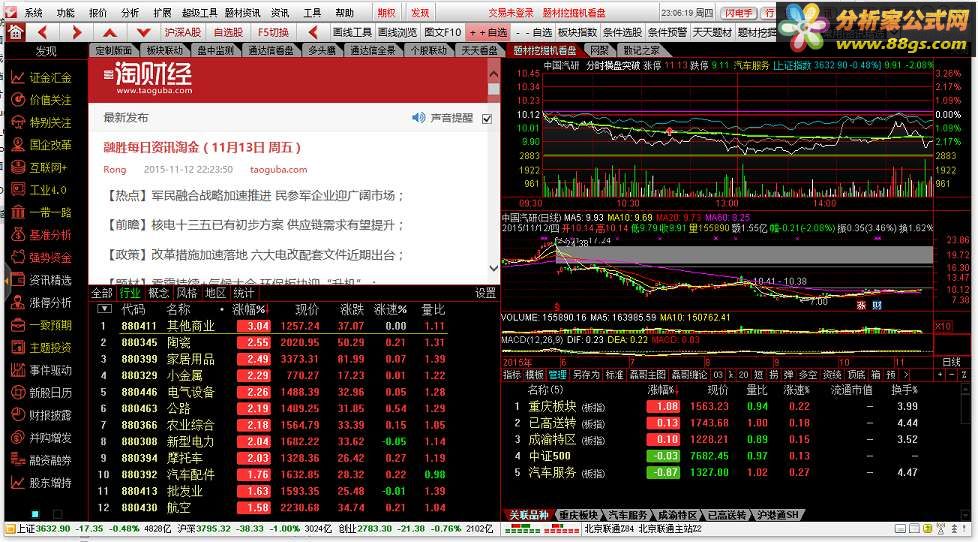Open 并购增发 sidebar item
Screen dimensions: 978x542
[42, 437]
